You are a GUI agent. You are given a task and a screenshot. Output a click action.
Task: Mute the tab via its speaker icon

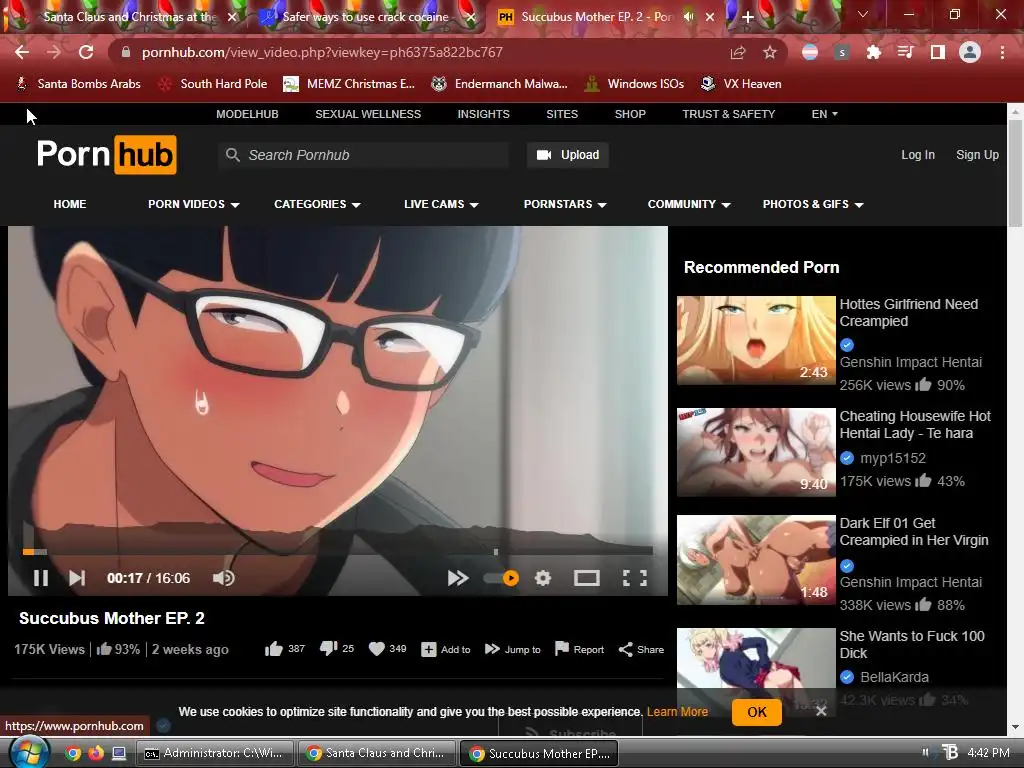click(x=688, y=17)
